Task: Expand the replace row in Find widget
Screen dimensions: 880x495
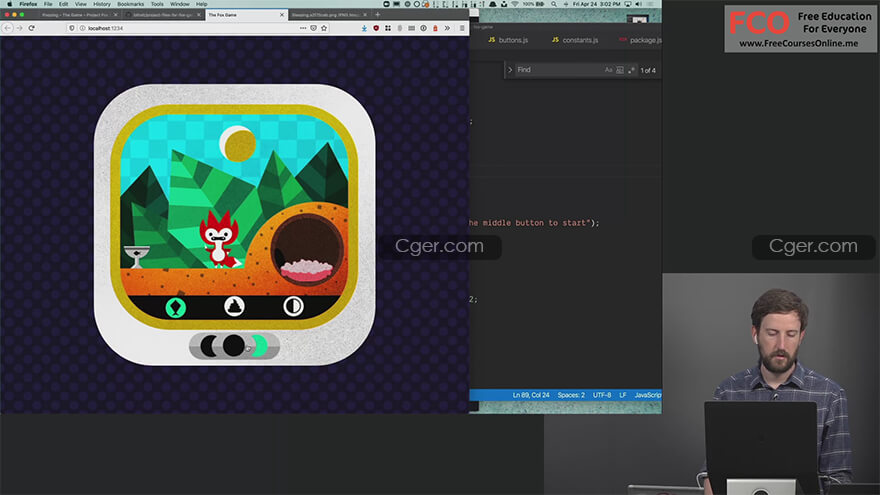Action: [x=510, y=70]
